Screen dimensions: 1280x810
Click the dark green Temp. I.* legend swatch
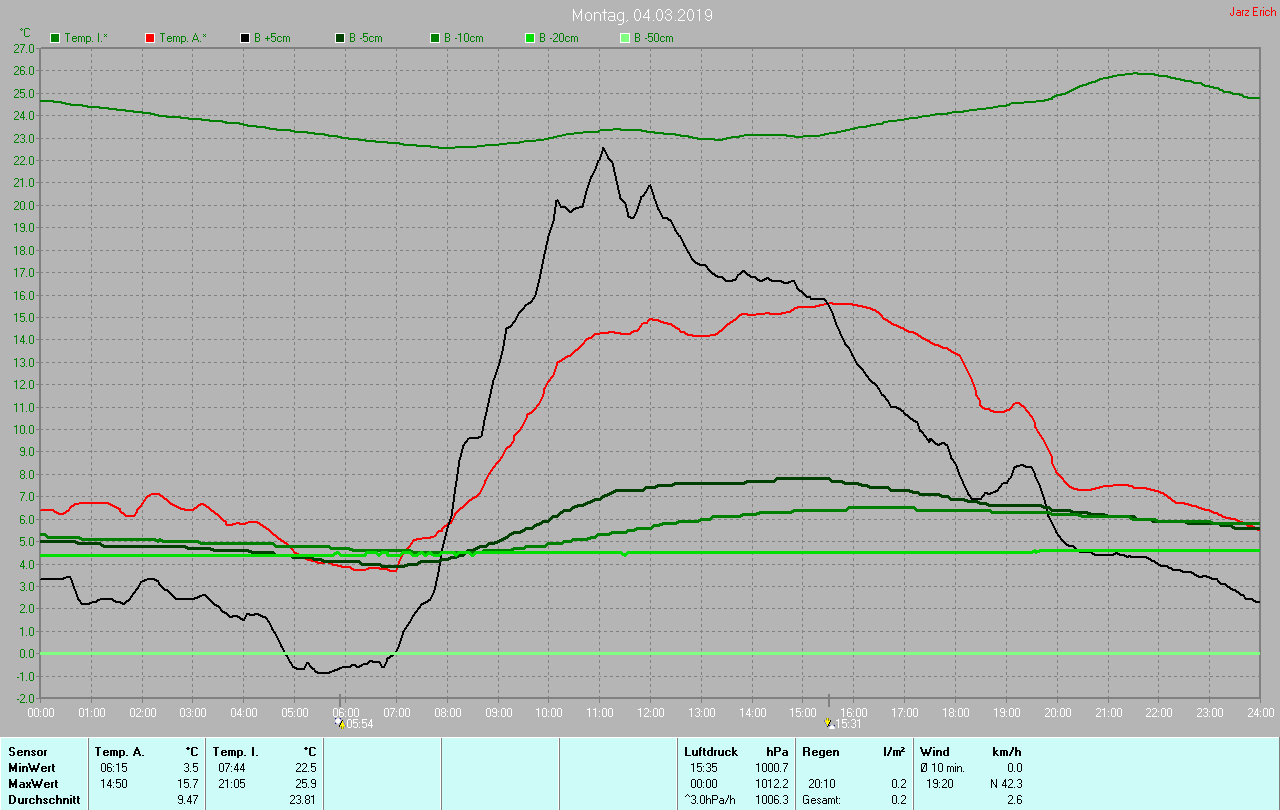click(x=54, y=38)
